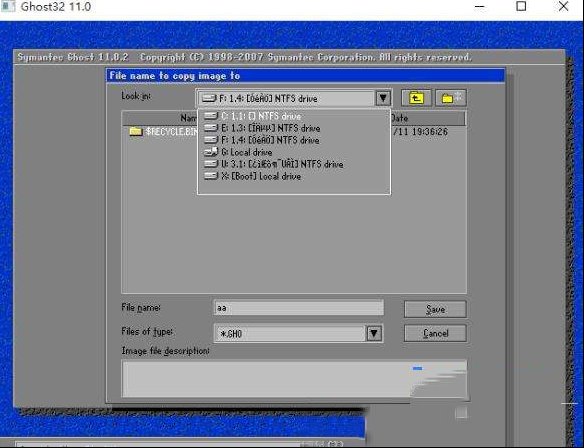584x448 pixels.
Task: Click the drive icon beside C: 1.1
Action: pos(211,116)
